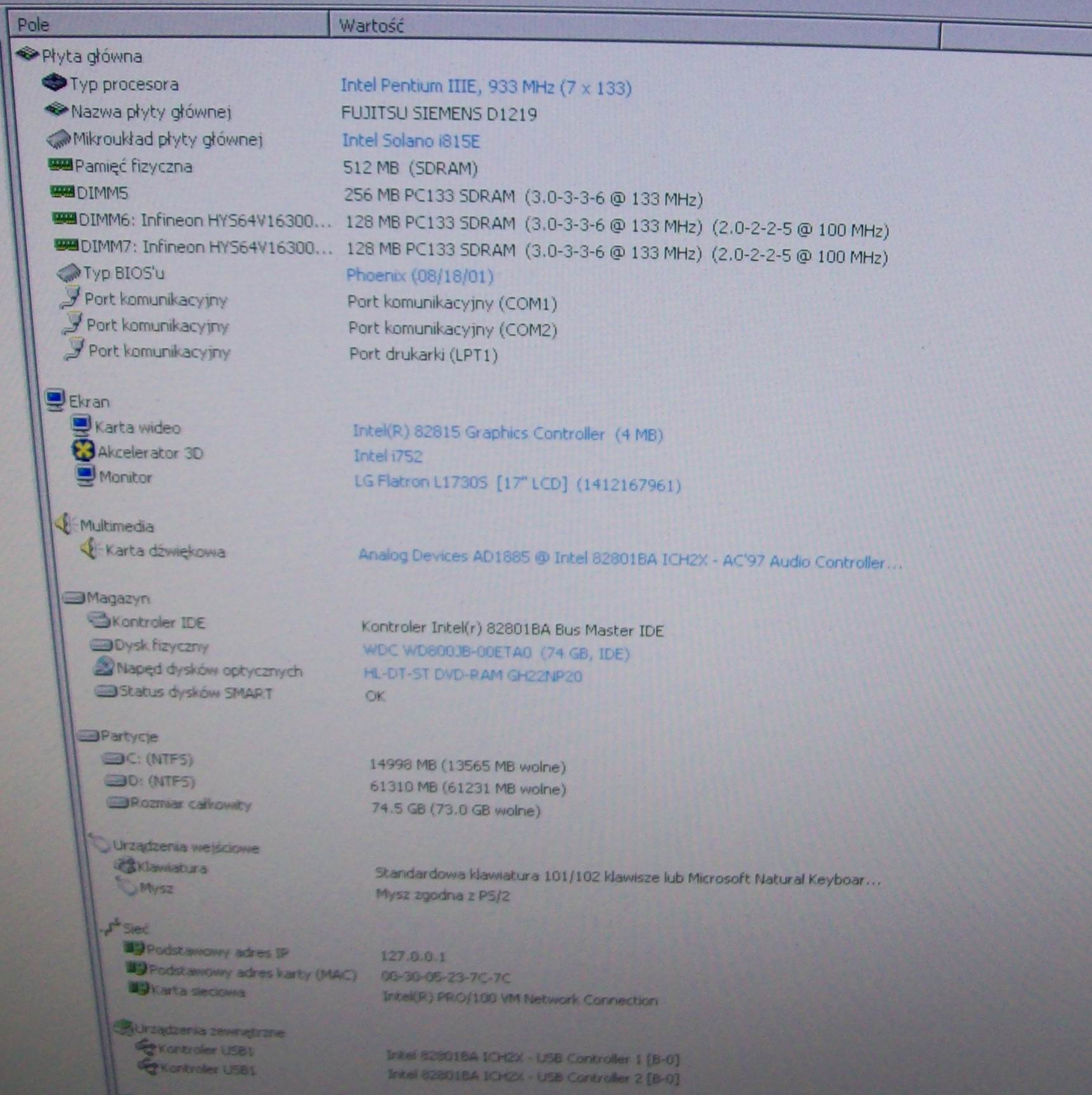Click the C: (NTFS) partition icon
1092x1095 pixels.
click(113, 758)
